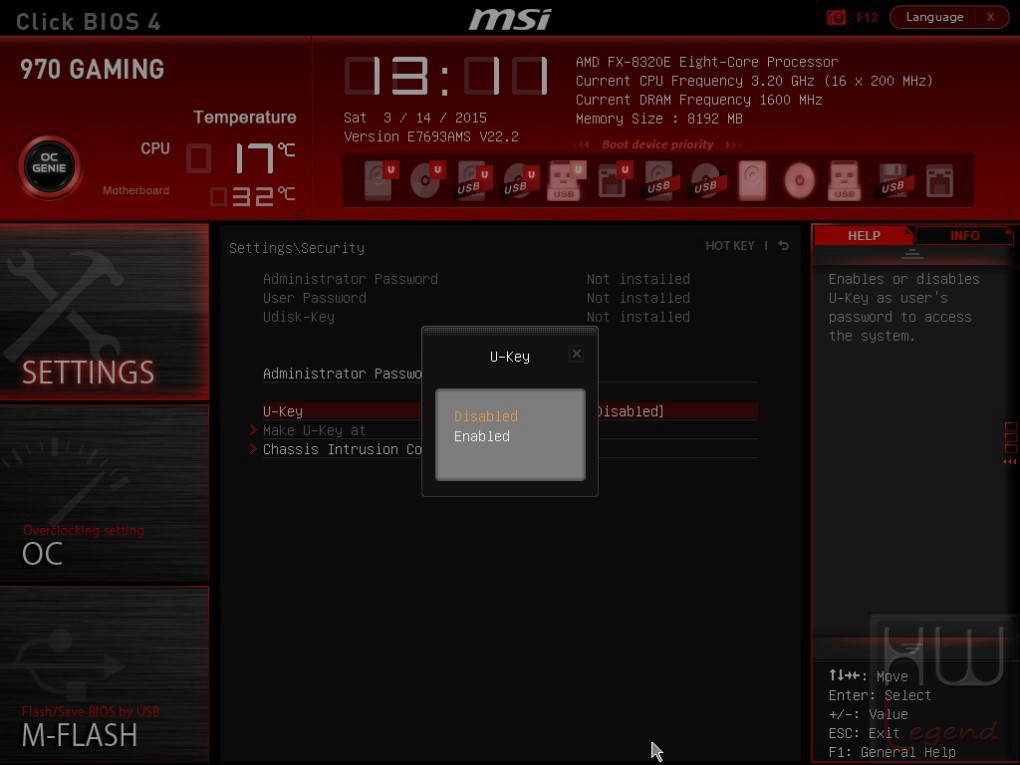Click the BIOS version E7693AMS V22.2 text
This screenshot has height=765, width=1020.
click(x=431, y=137)
